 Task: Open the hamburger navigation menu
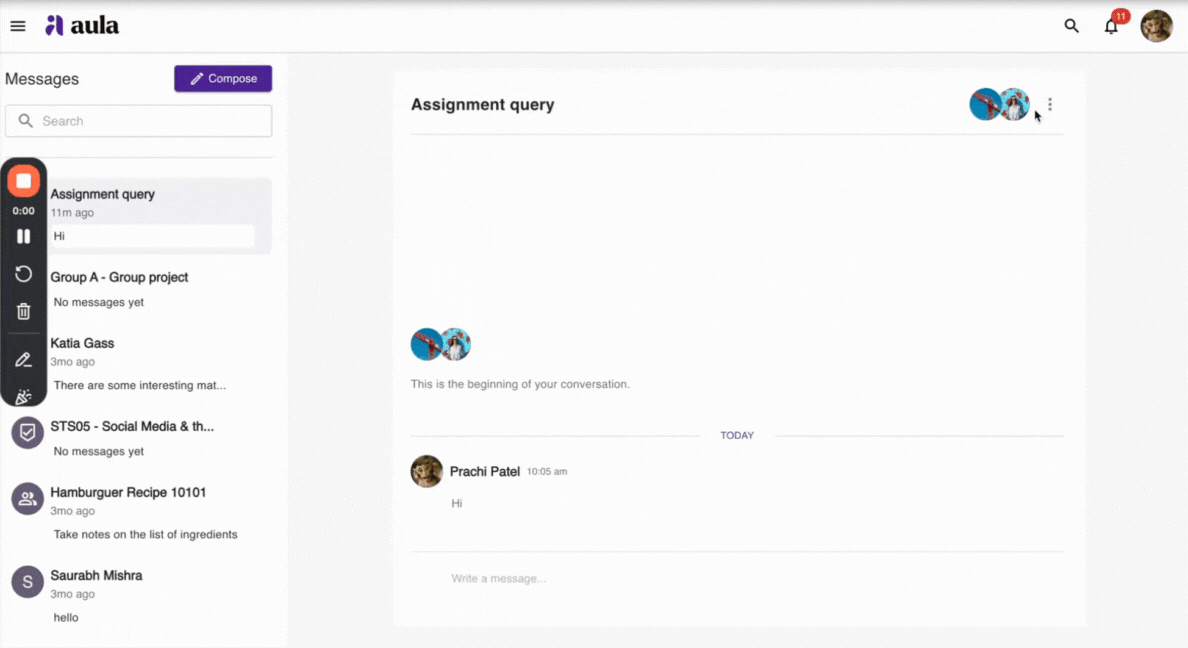click(x=17, y=26)
